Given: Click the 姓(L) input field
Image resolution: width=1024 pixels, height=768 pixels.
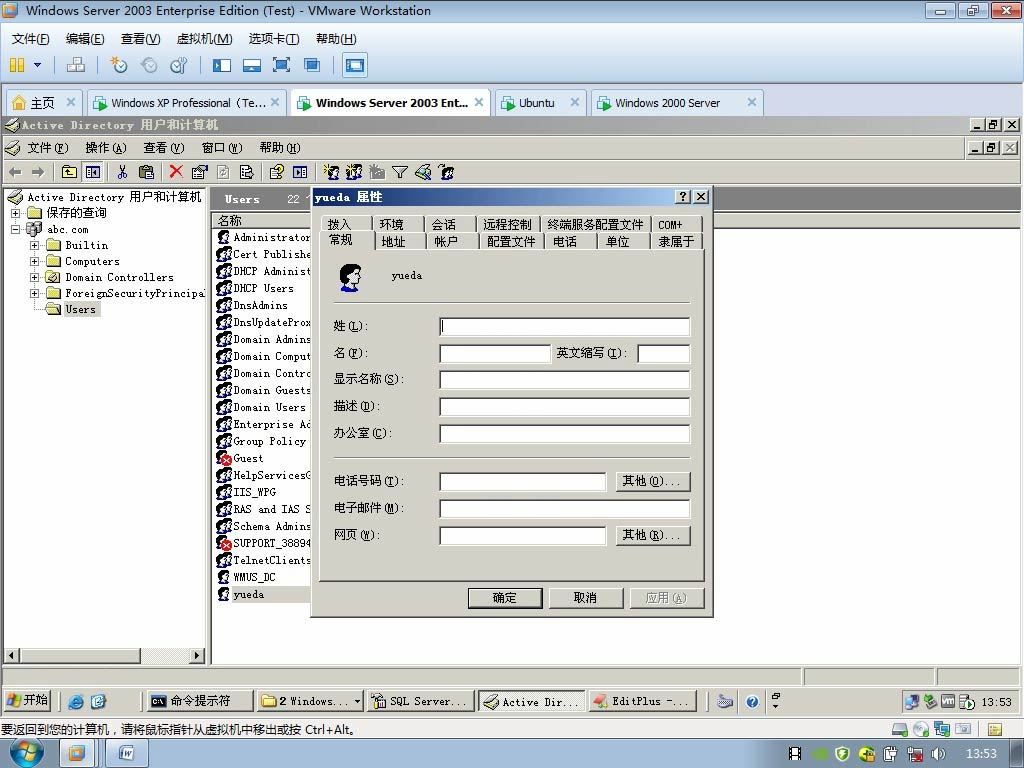Looking at the screenshot, I should pos(565,327).
